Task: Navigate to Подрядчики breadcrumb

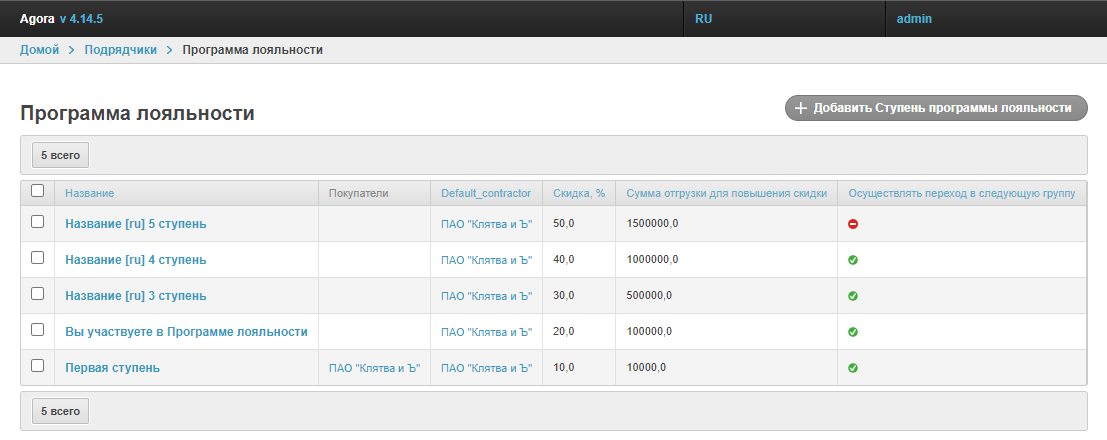Action: click(120, 50)
